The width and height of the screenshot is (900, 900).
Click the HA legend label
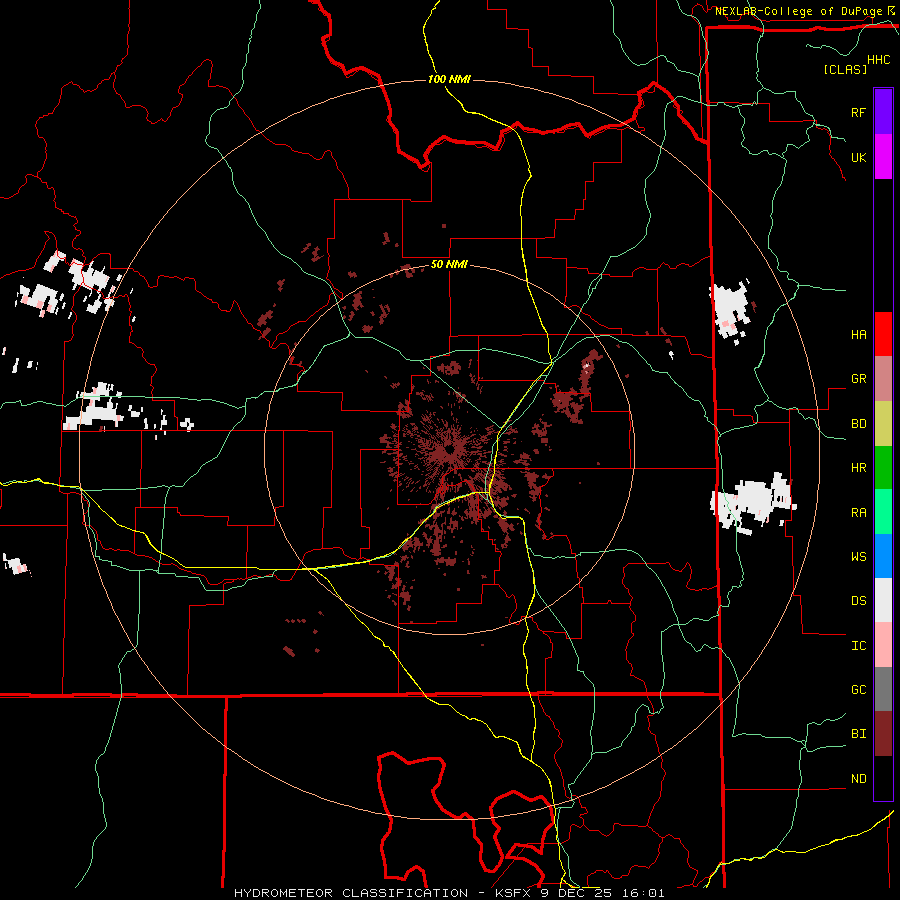coord(858,334)
